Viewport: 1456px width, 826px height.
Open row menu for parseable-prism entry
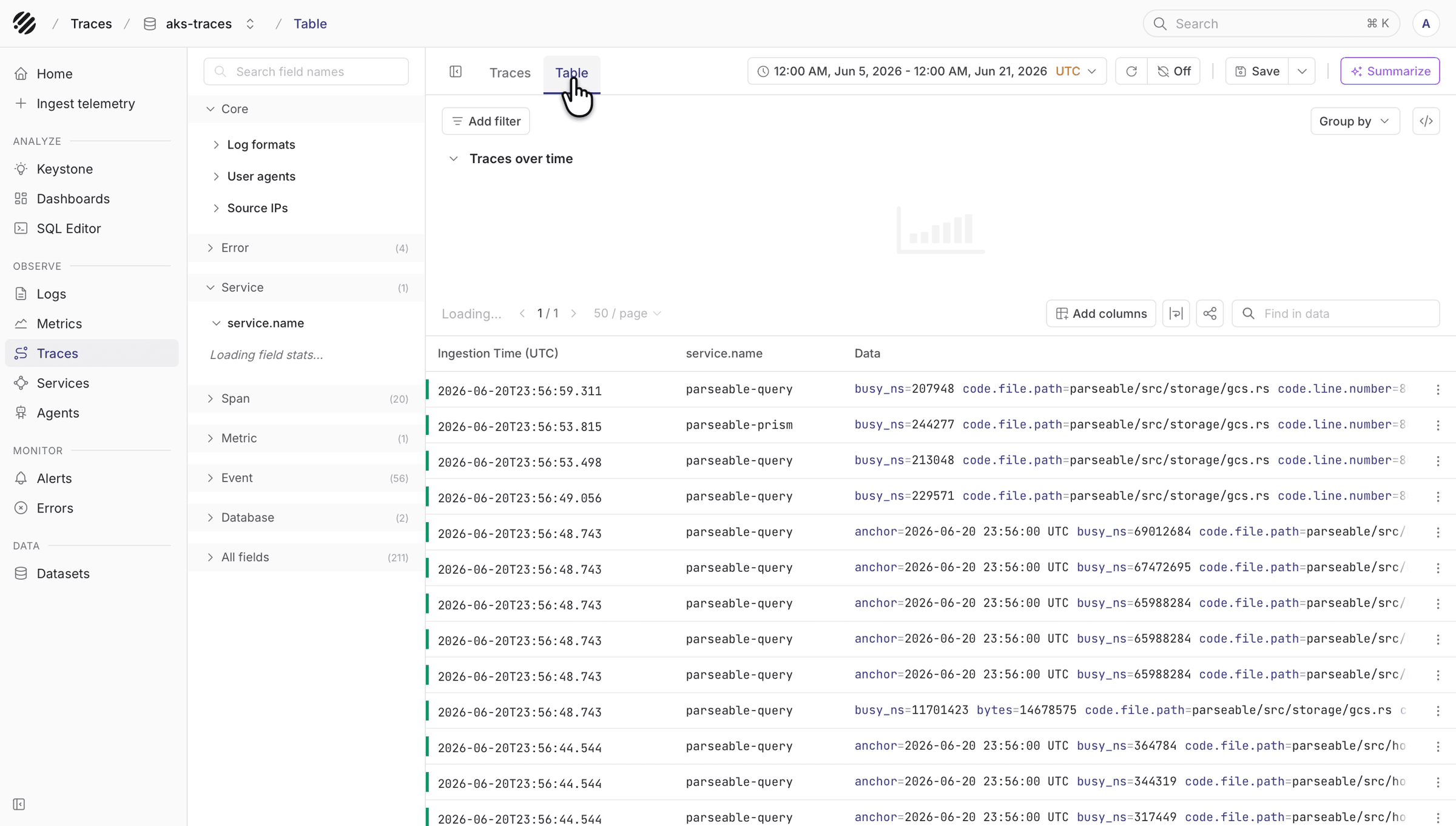(1438, 426)
